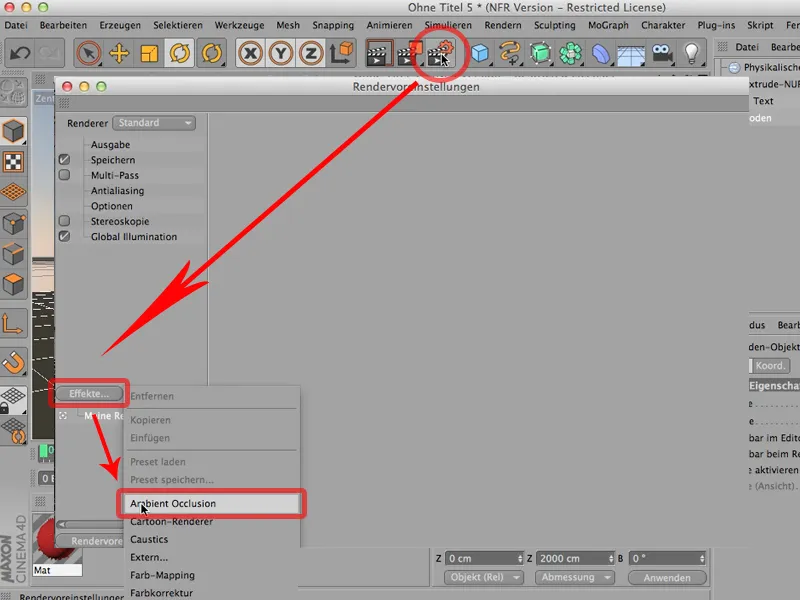Select the checkerboard texture mode icon
The width and height of the screenshot is (800, 600).
tap(14, 162)
